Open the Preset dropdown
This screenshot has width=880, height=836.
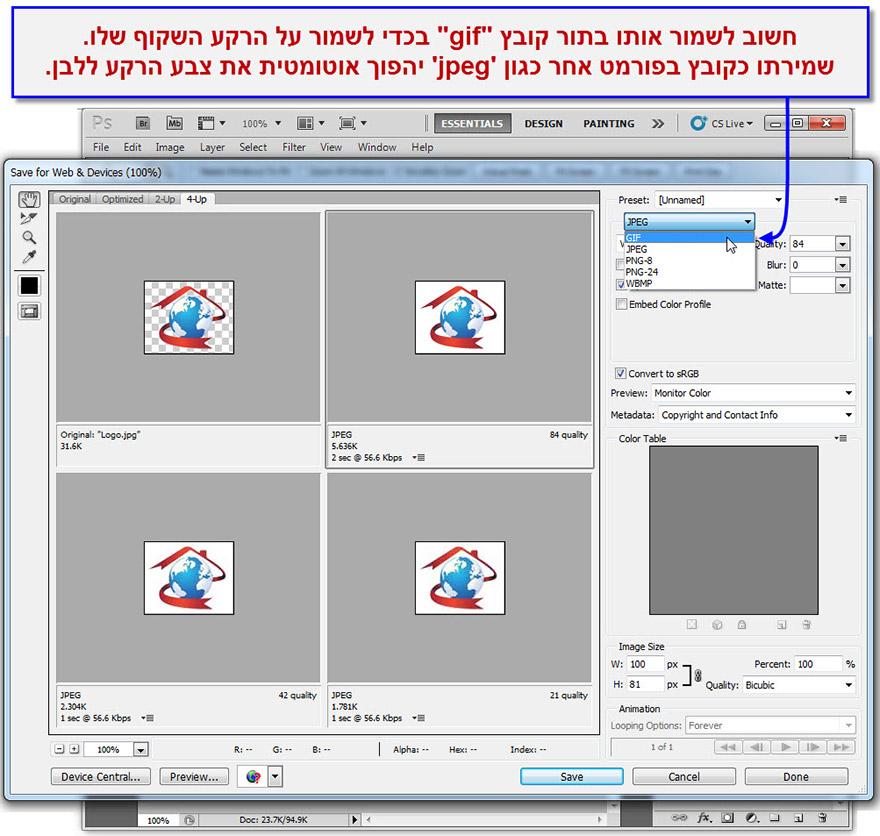(x=721, y=200)
